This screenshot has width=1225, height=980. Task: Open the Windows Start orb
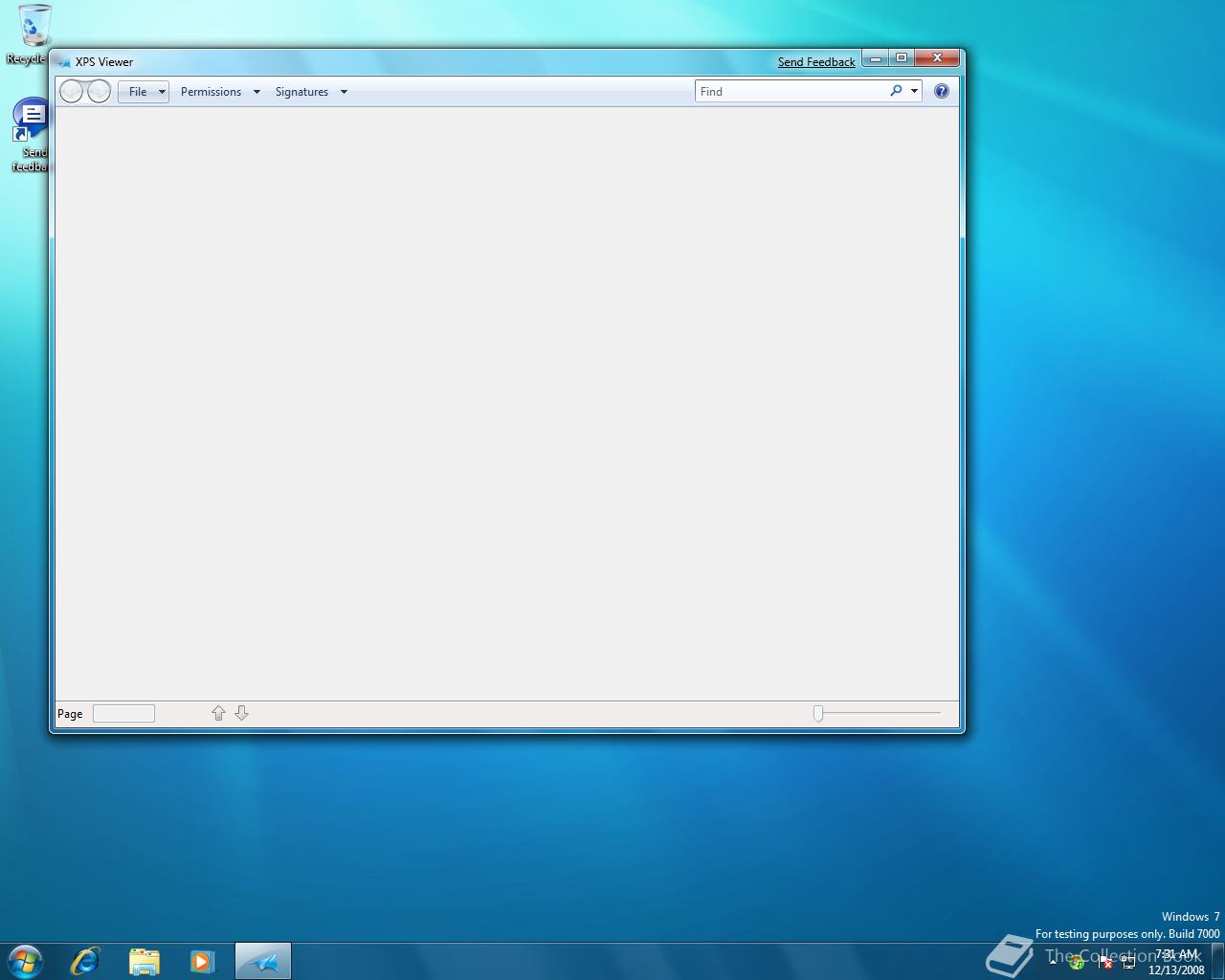25,961
